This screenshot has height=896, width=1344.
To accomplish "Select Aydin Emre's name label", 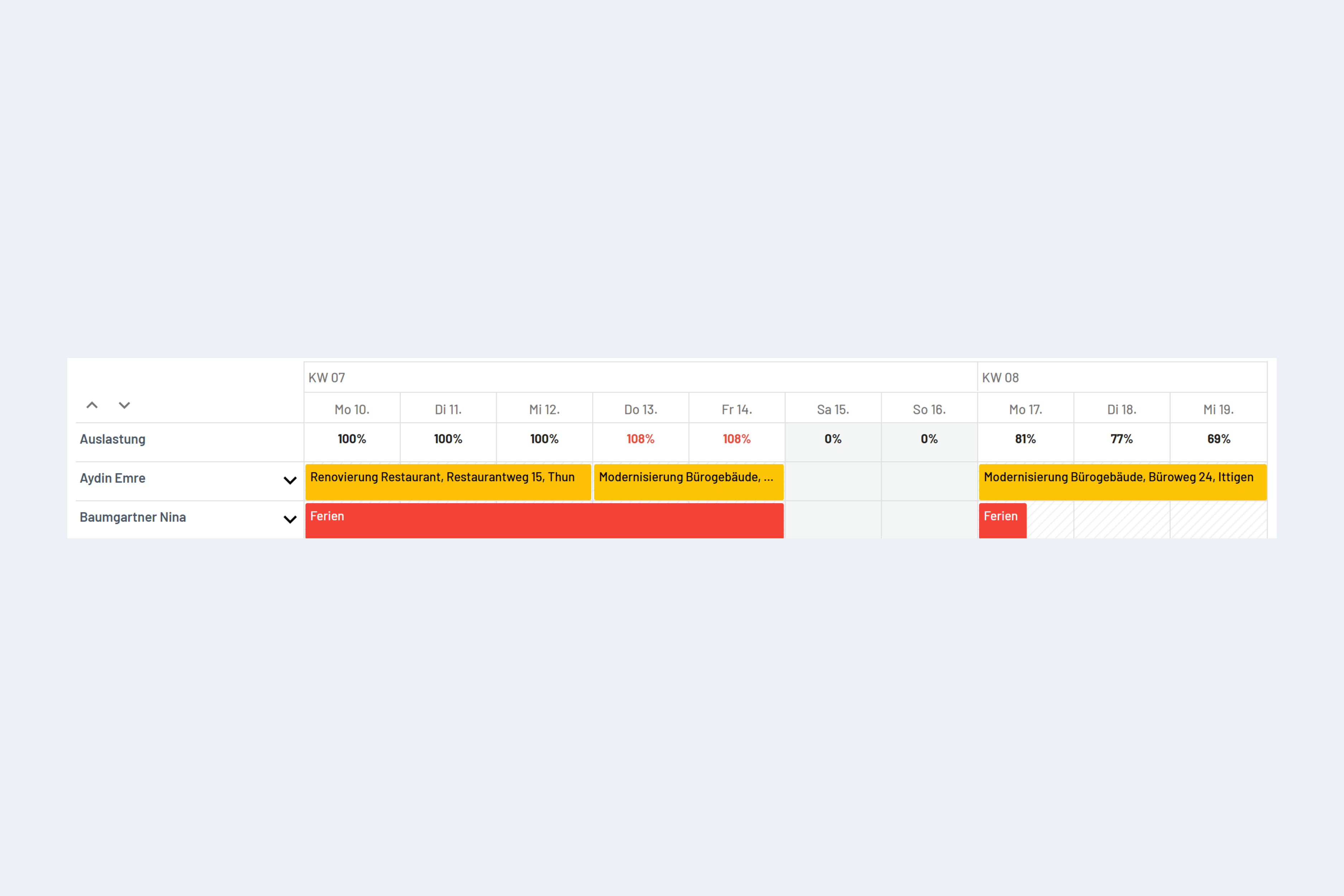I will pyautogui.click(x=113, y=478).
